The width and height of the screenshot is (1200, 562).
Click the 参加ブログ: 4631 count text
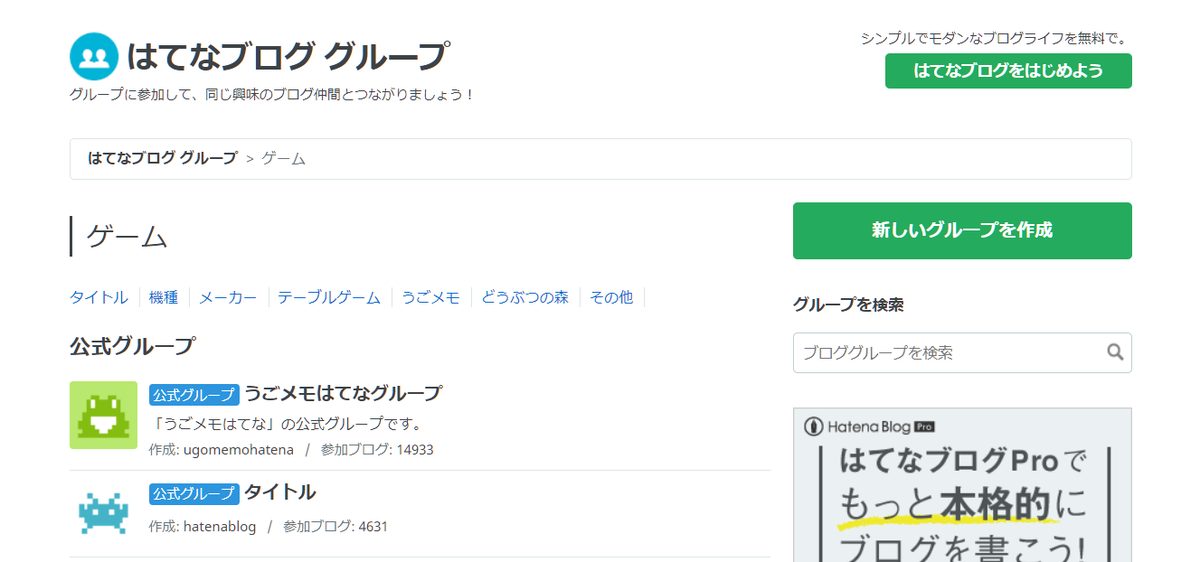(x=335, y=526)
